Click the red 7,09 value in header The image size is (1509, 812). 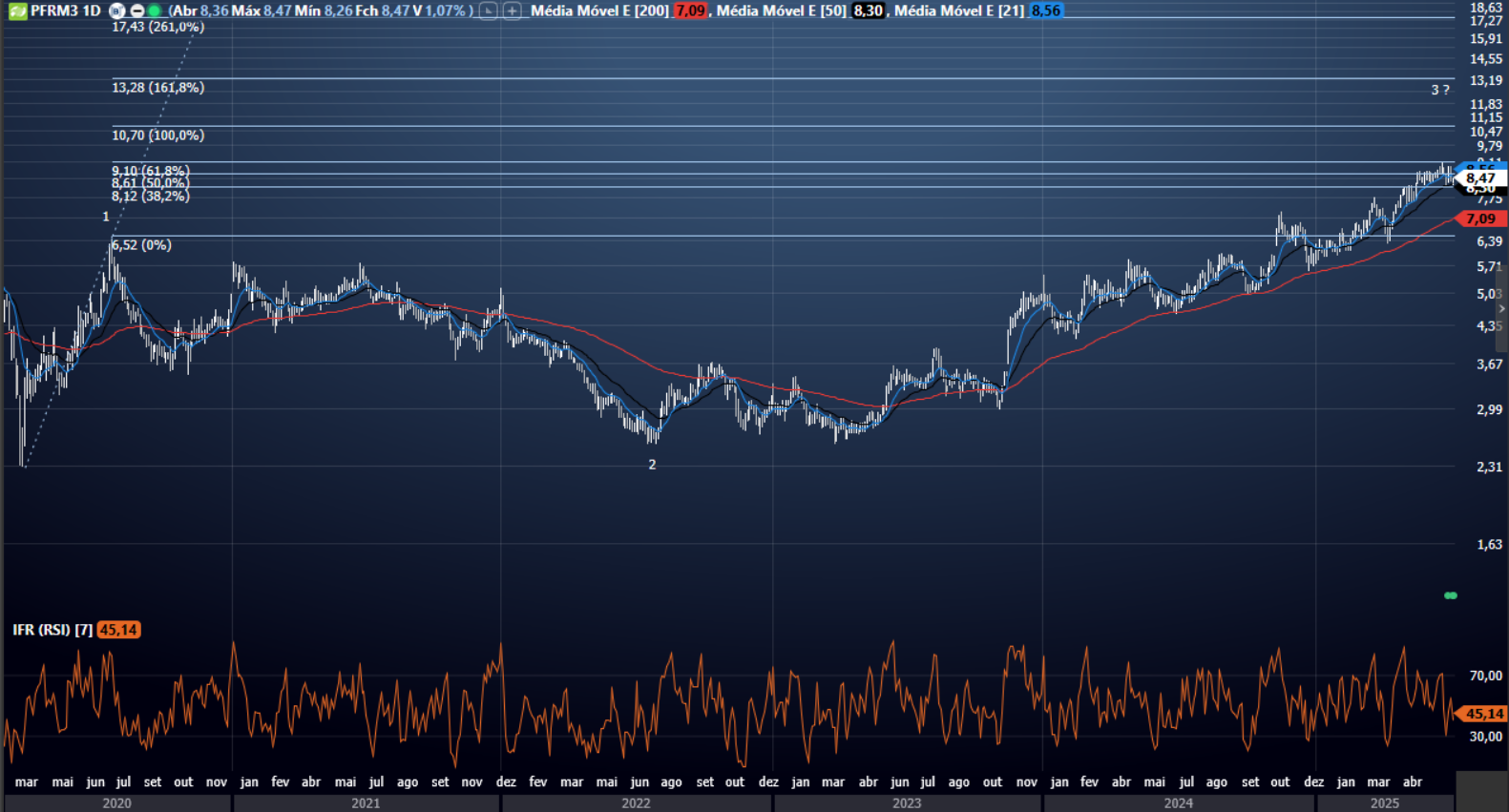[x=690, y=10]
